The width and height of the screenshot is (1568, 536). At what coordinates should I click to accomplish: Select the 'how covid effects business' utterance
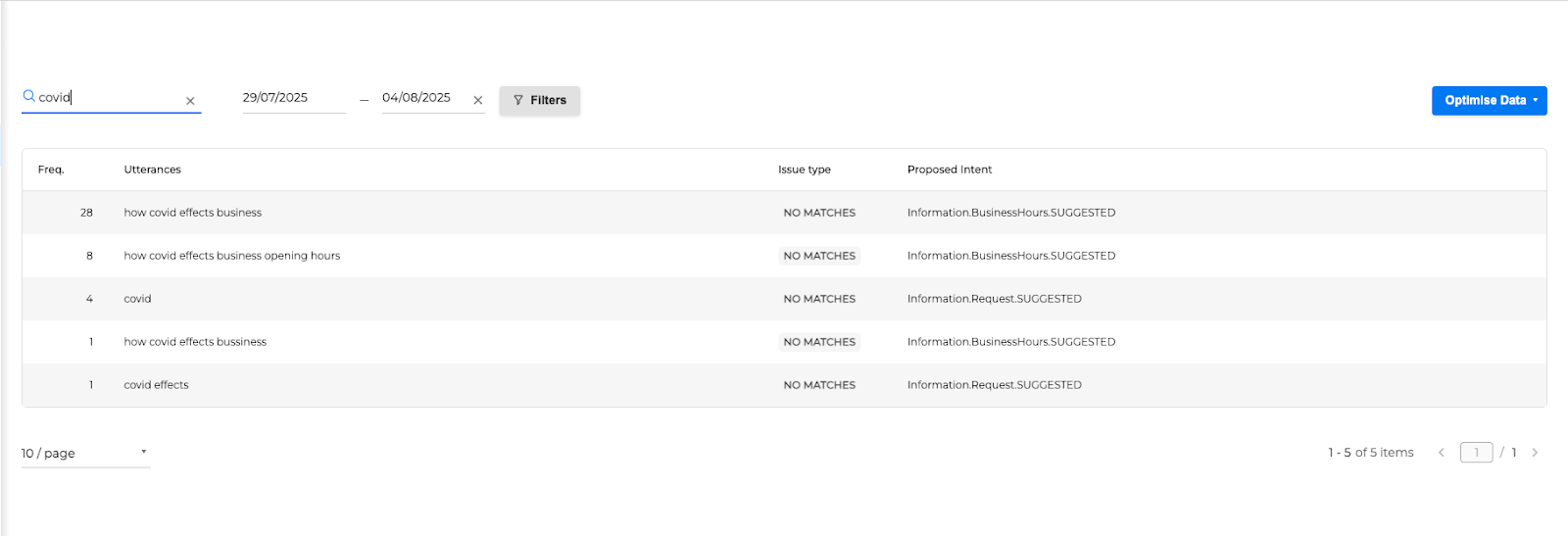coord(193,213)
